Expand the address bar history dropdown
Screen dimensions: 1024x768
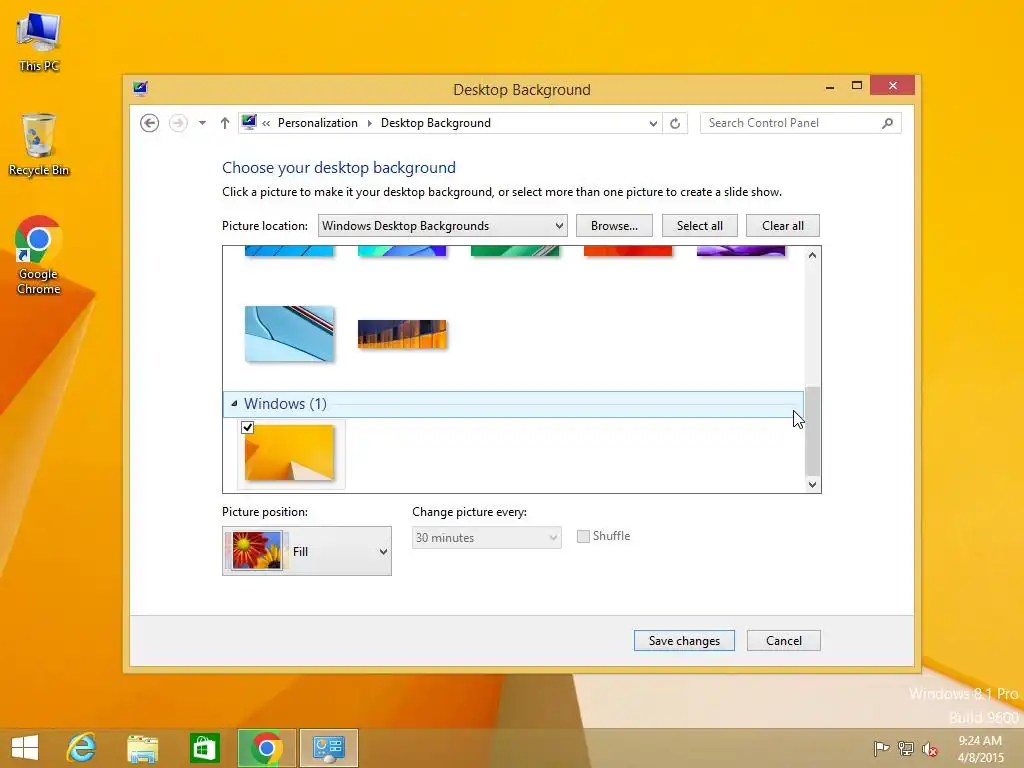pos(652,123)
